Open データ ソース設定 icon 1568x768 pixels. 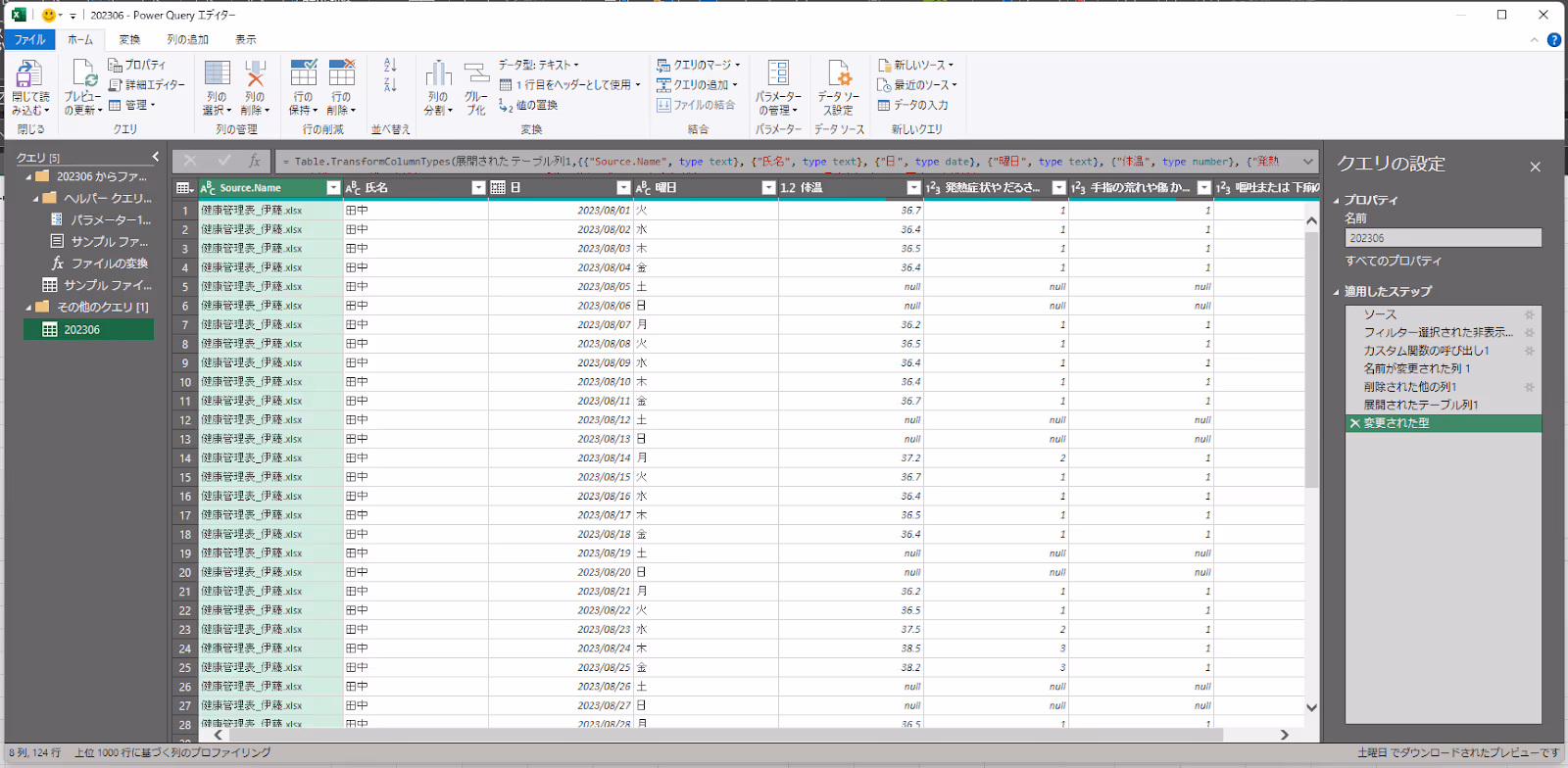click(839, 73)
